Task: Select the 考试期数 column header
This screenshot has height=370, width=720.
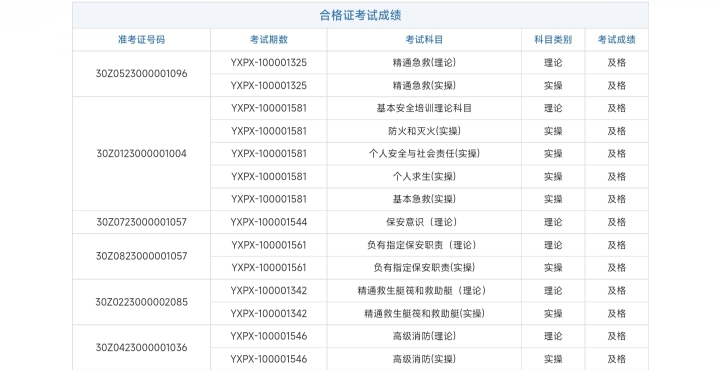Action: click(269, 40)
